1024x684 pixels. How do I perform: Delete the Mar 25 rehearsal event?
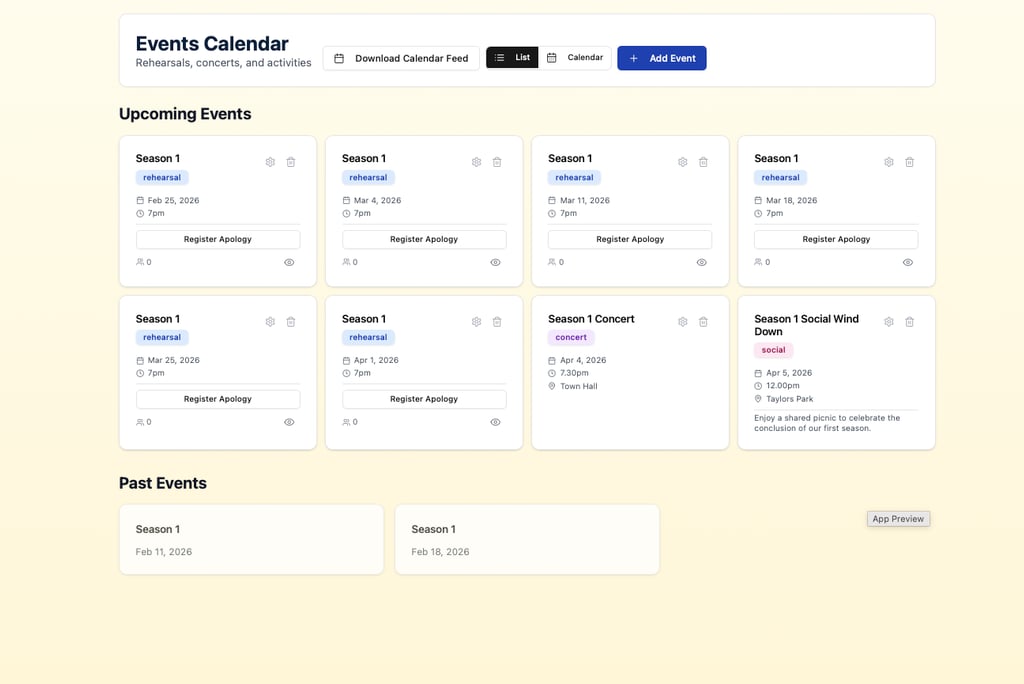(x=291, y=322)
